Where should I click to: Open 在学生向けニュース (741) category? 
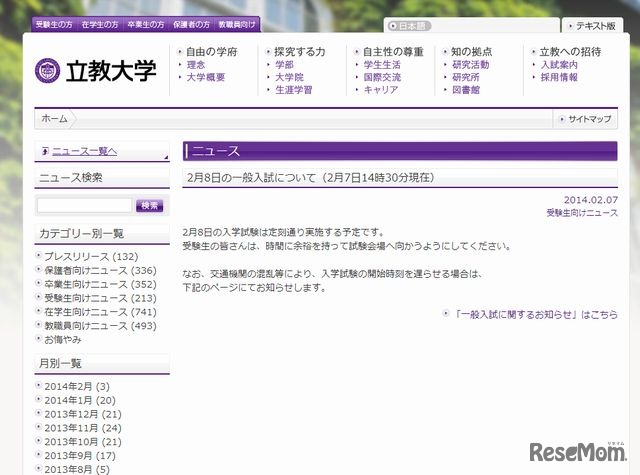pyautogui.click(x=100, y=312)
